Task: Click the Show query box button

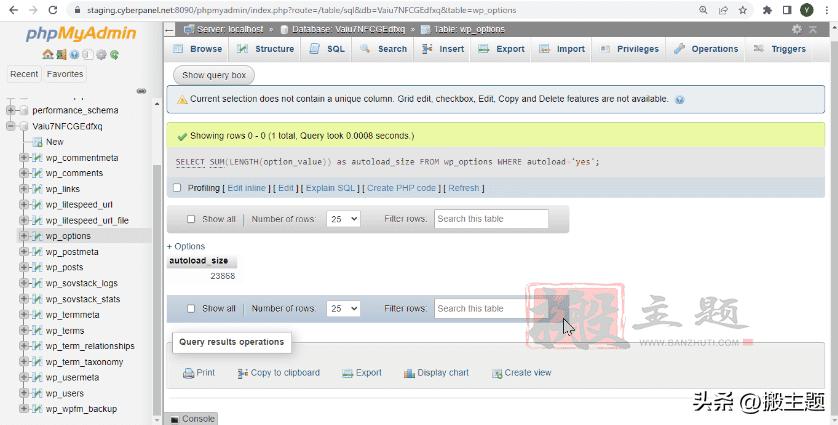Action: pyautogui.click(x=214, y=75)
